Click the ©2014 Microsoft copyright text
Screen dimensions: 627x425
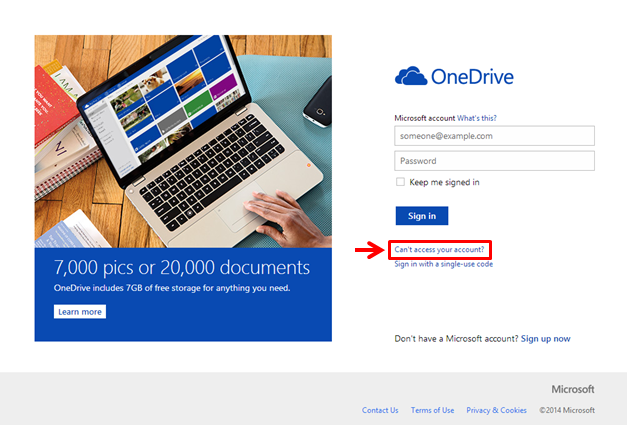567,410
